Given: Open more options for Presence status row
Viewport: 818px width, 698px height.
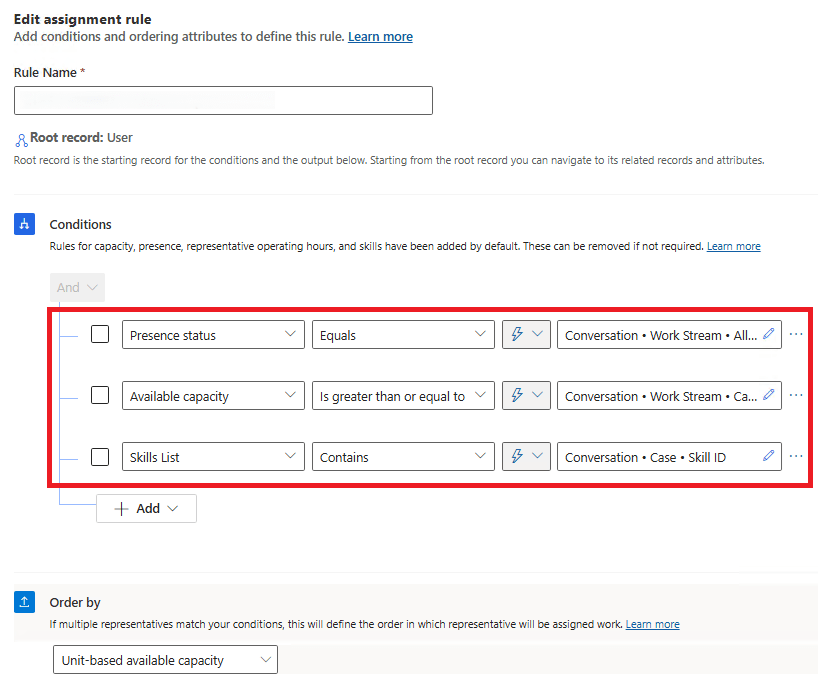Looking at the screenshot, I should [x=796, y=335].
